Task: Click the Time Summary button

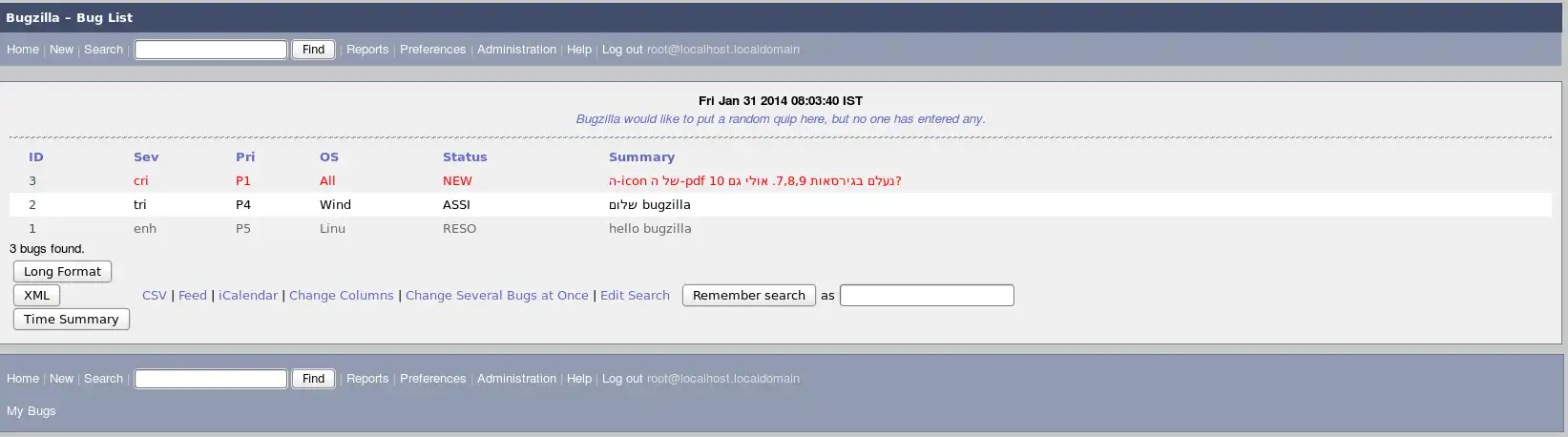Action: tap(72, 320)
